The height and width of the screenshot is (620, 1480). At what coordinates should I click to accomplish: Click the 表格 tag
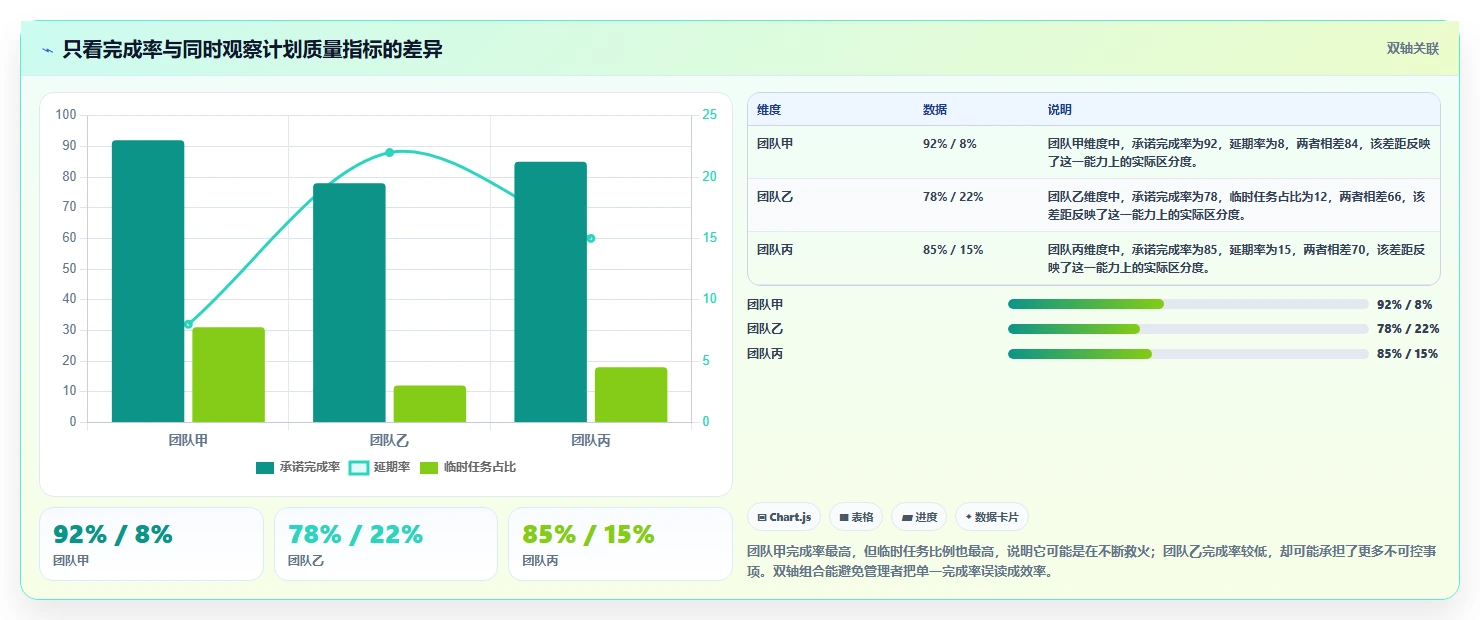coord(856,517)
